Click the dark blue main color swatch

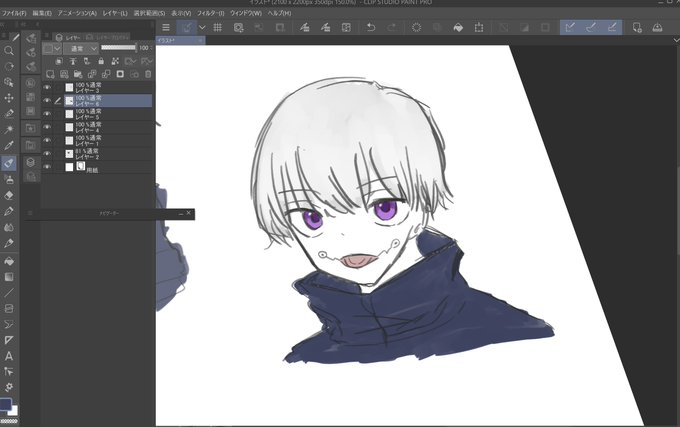pyautogui.click(x=5, y=404)
